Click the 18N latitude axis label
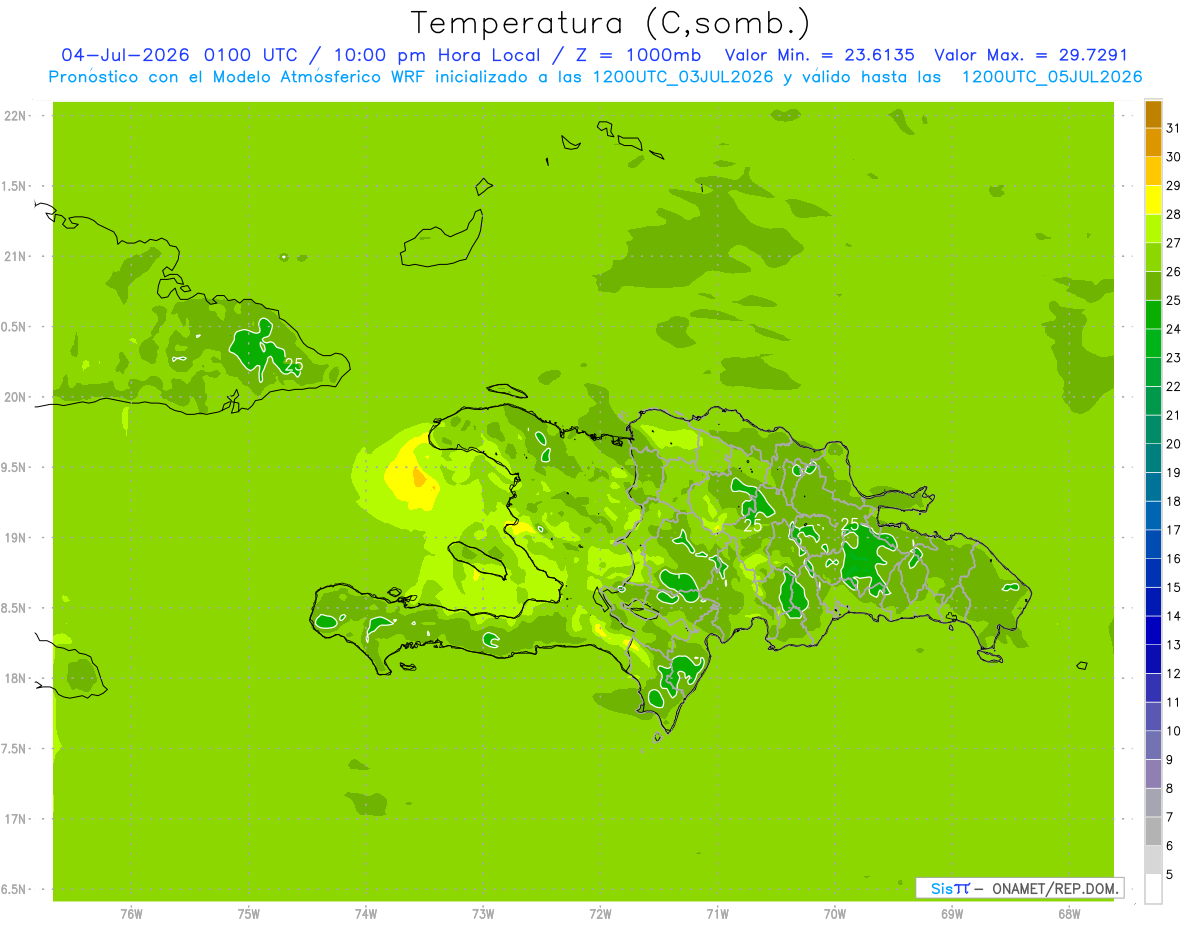 tap(15, 678)
